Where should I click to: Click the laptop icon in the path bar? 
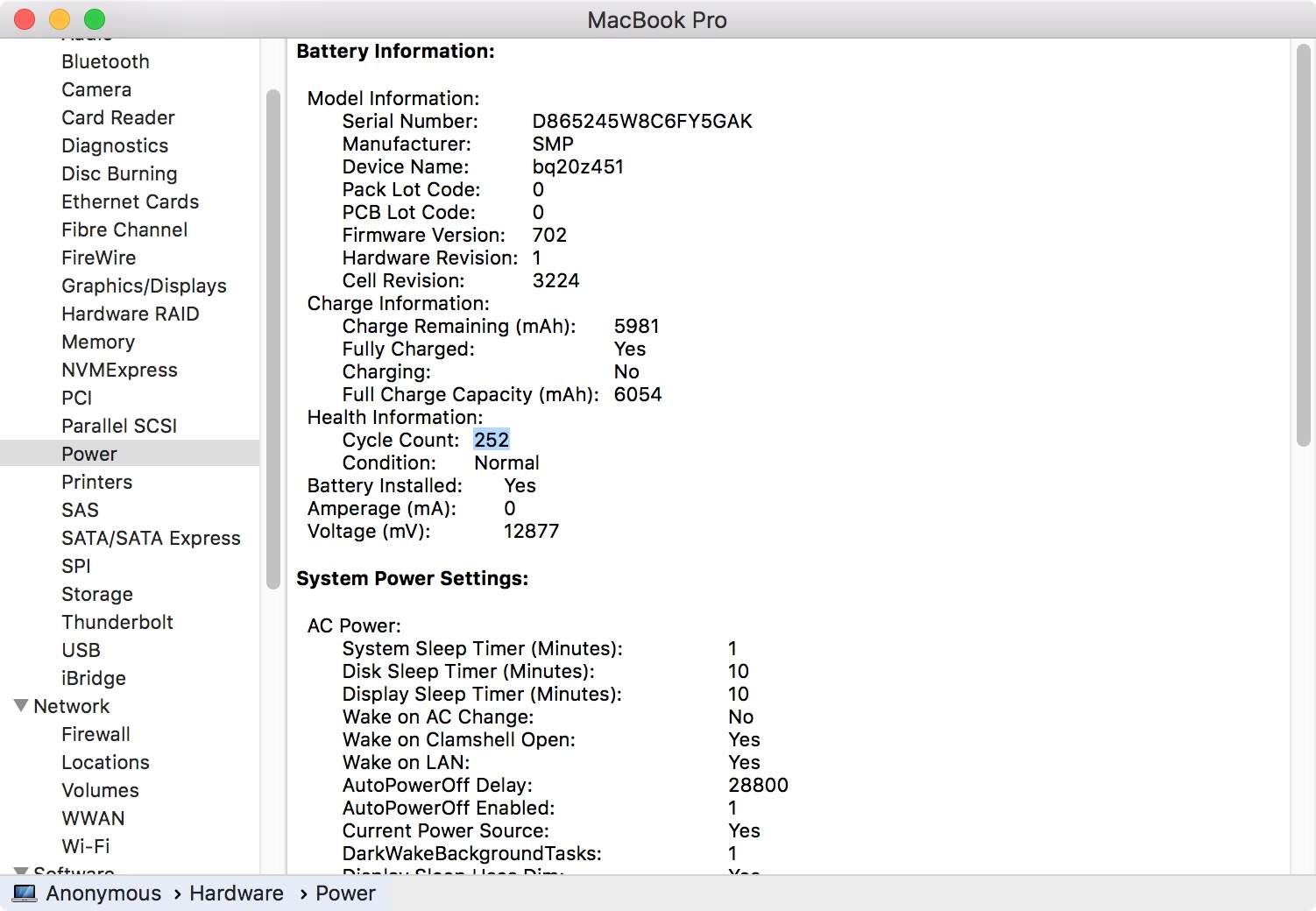25,893
